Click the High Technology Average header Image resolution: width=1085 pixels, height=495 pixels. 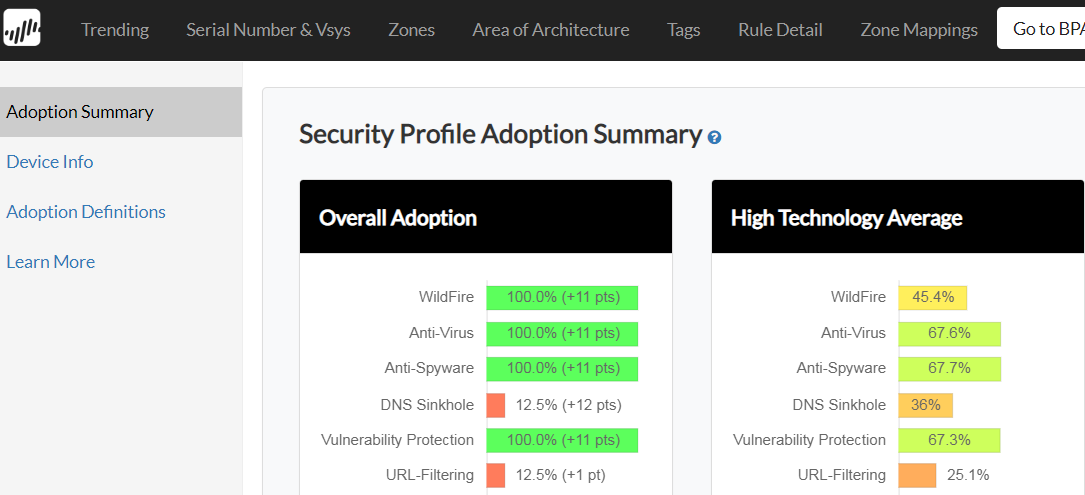[897, 217]
